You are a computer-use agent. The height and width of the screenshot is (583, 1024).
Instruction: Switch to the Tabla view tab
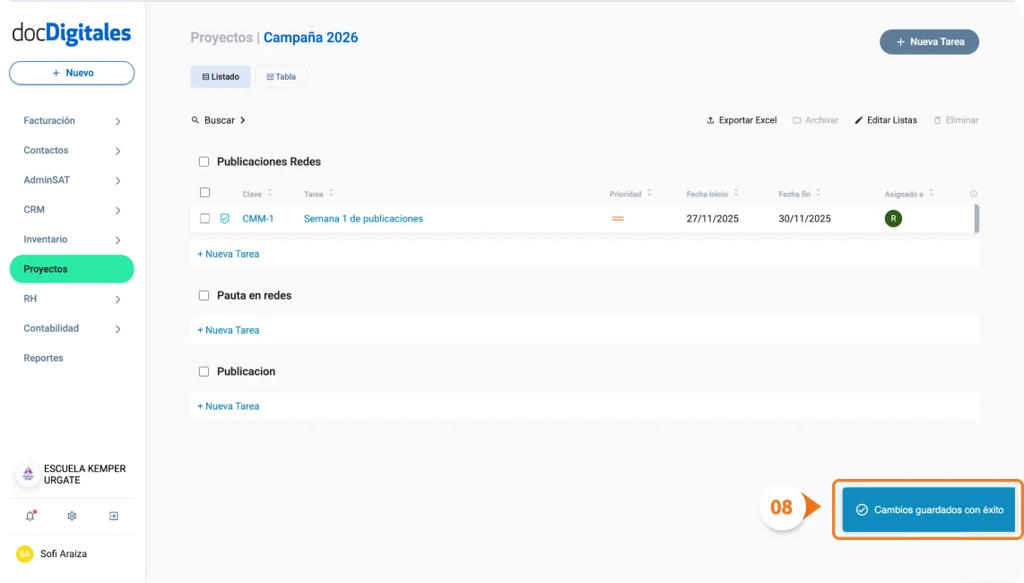(280, 76)
